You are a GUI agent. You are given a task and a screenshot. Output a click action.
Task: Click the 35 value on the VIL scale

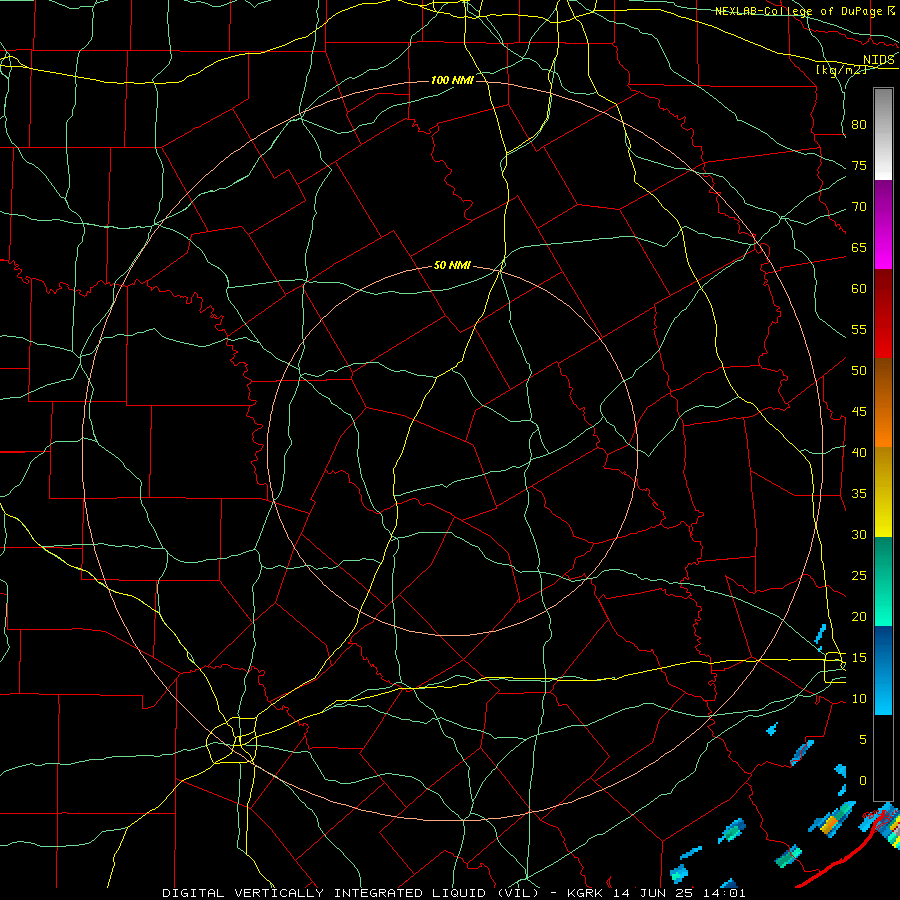point(859,494)
